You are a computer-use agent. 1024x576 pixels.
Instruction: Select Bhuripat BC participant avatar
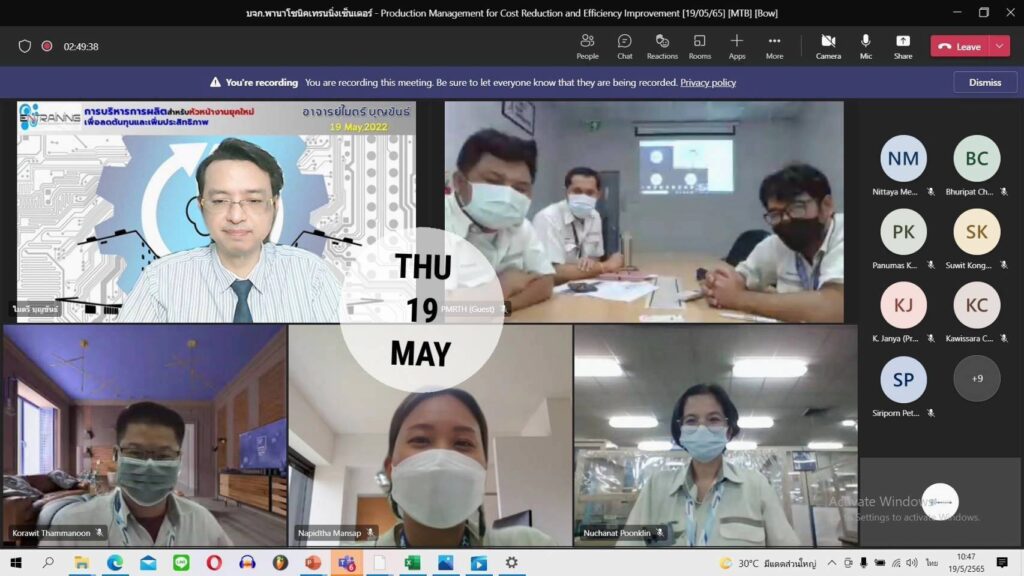click(x=976, y=158)
